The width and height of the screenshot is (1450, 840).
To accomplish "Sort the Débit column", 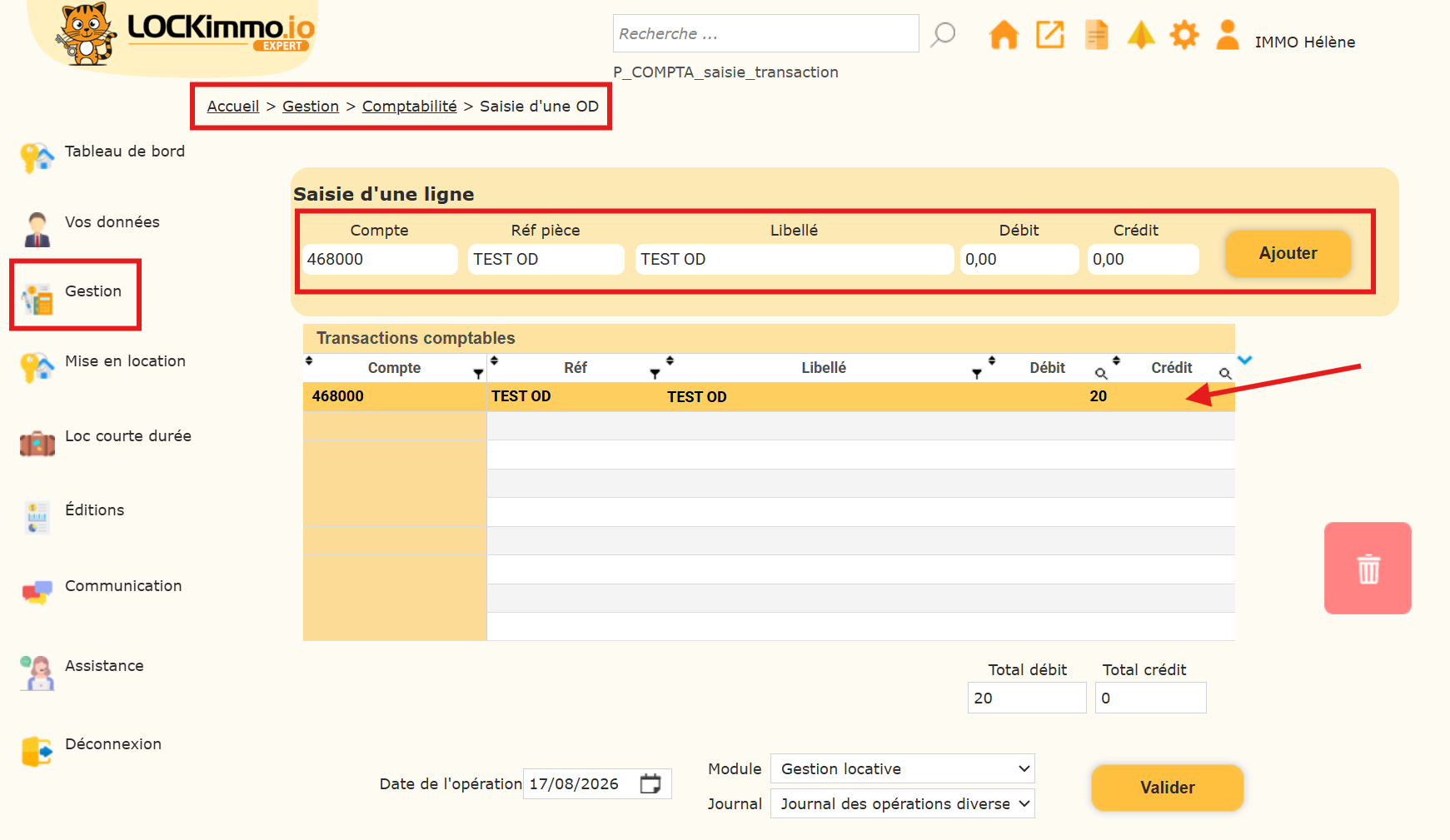I will (992, 360).
